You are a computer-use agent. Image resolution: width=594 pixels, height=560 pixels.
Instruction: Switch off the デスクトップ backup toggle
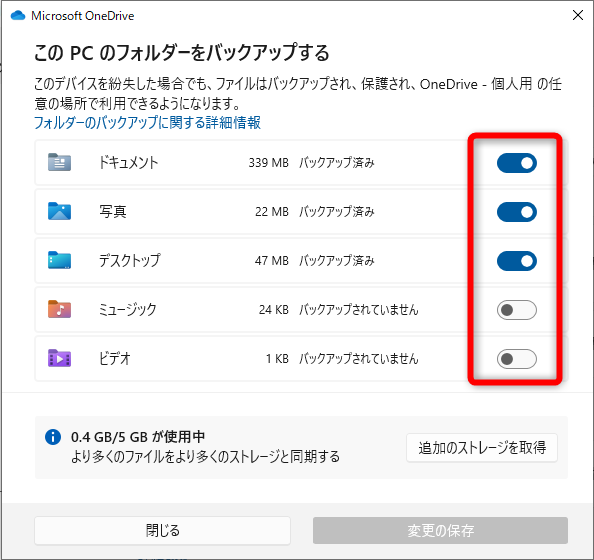(517, 261)
